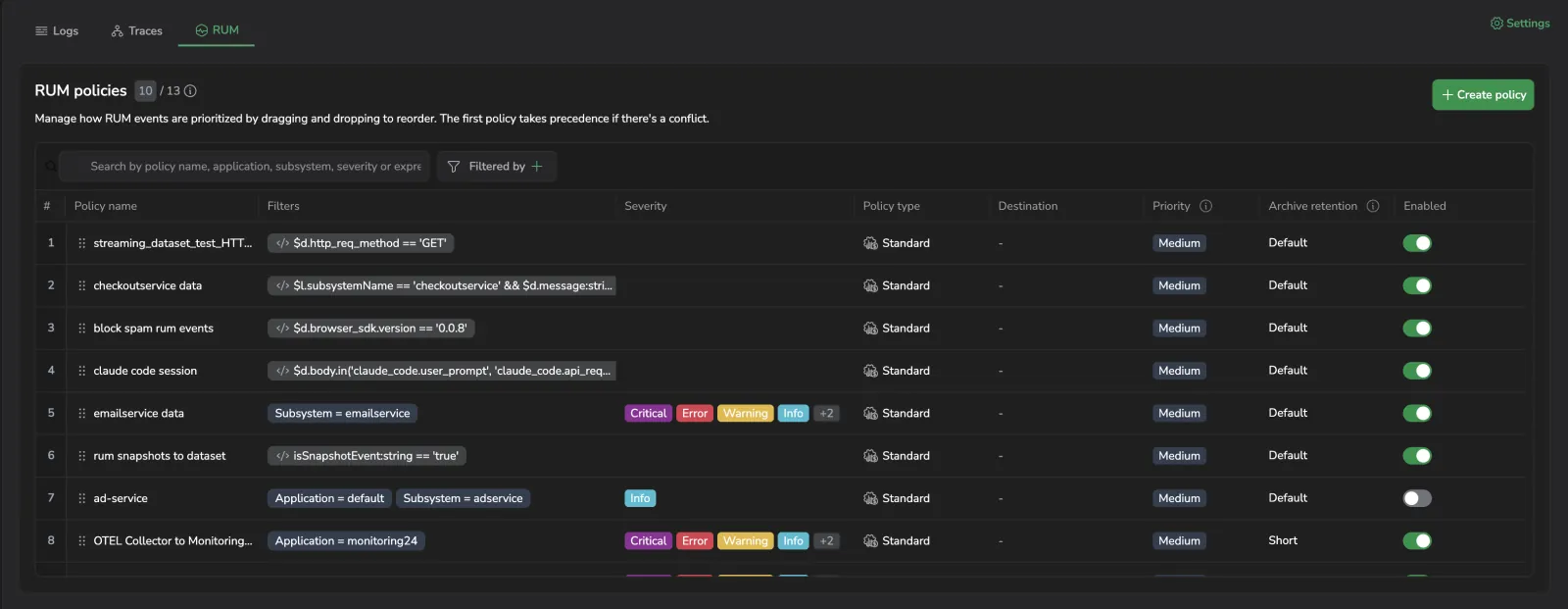Click the Enabled column header
Image resolution: width=1568 pixels, height=609 pixels.
(x=1425, y=206)
